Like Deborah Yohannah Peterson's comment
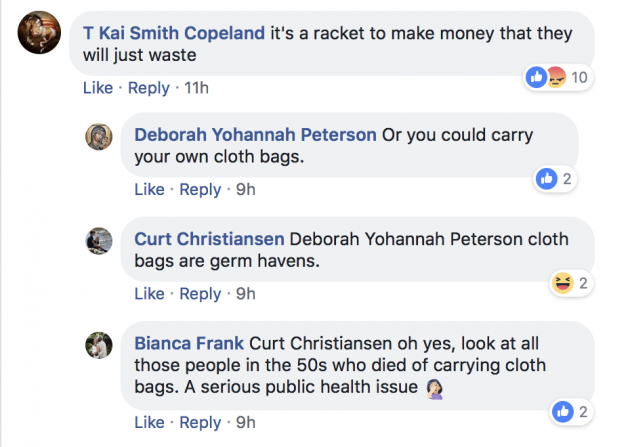 [149, 190]
